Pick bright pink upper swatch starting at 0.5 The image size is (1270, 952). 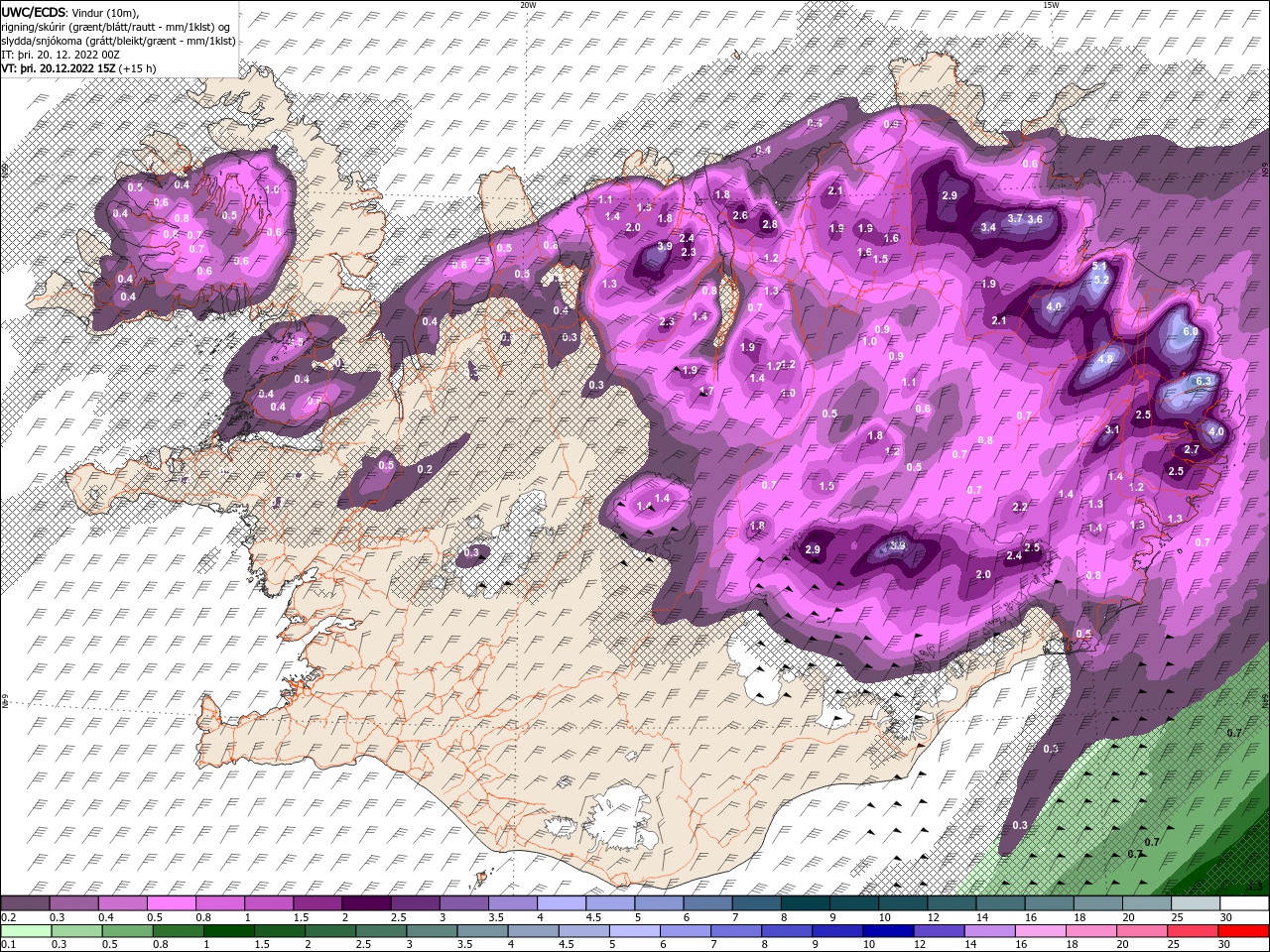point(171,903)
